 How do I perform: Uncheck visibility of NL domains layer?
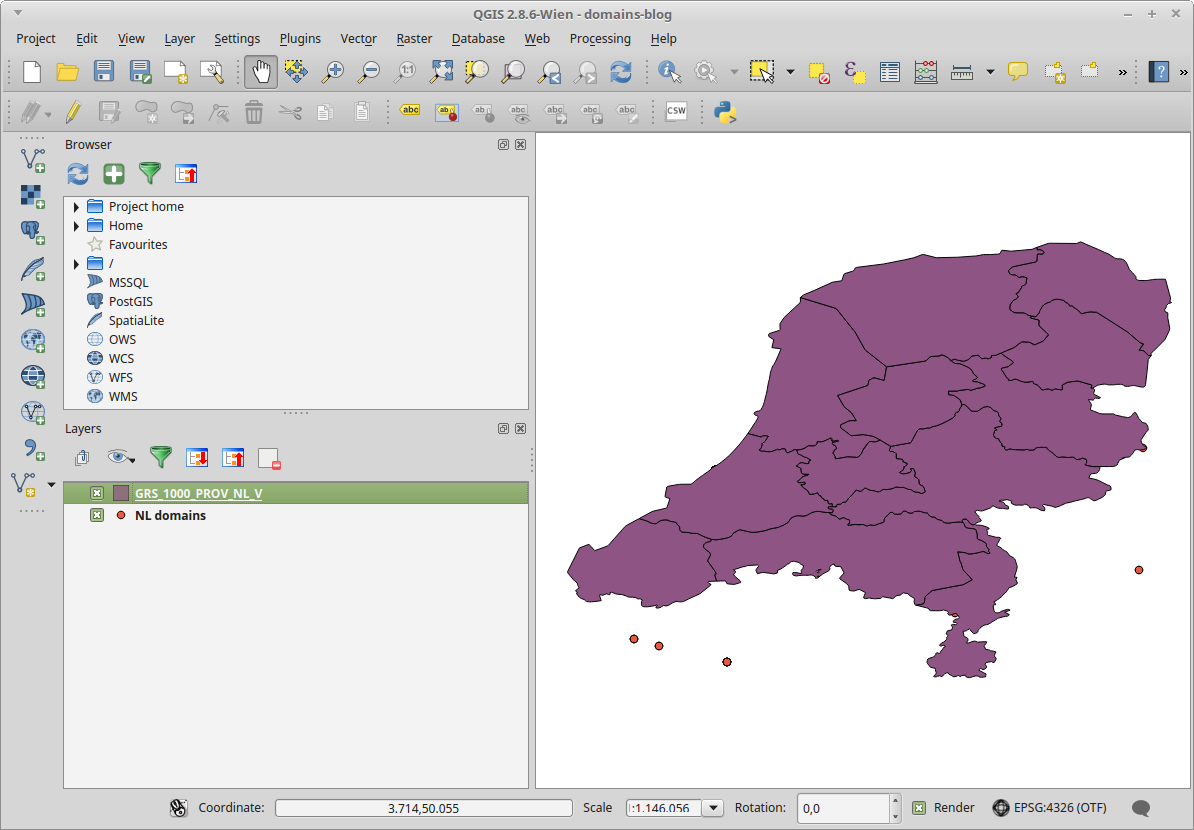coord(96,515)
